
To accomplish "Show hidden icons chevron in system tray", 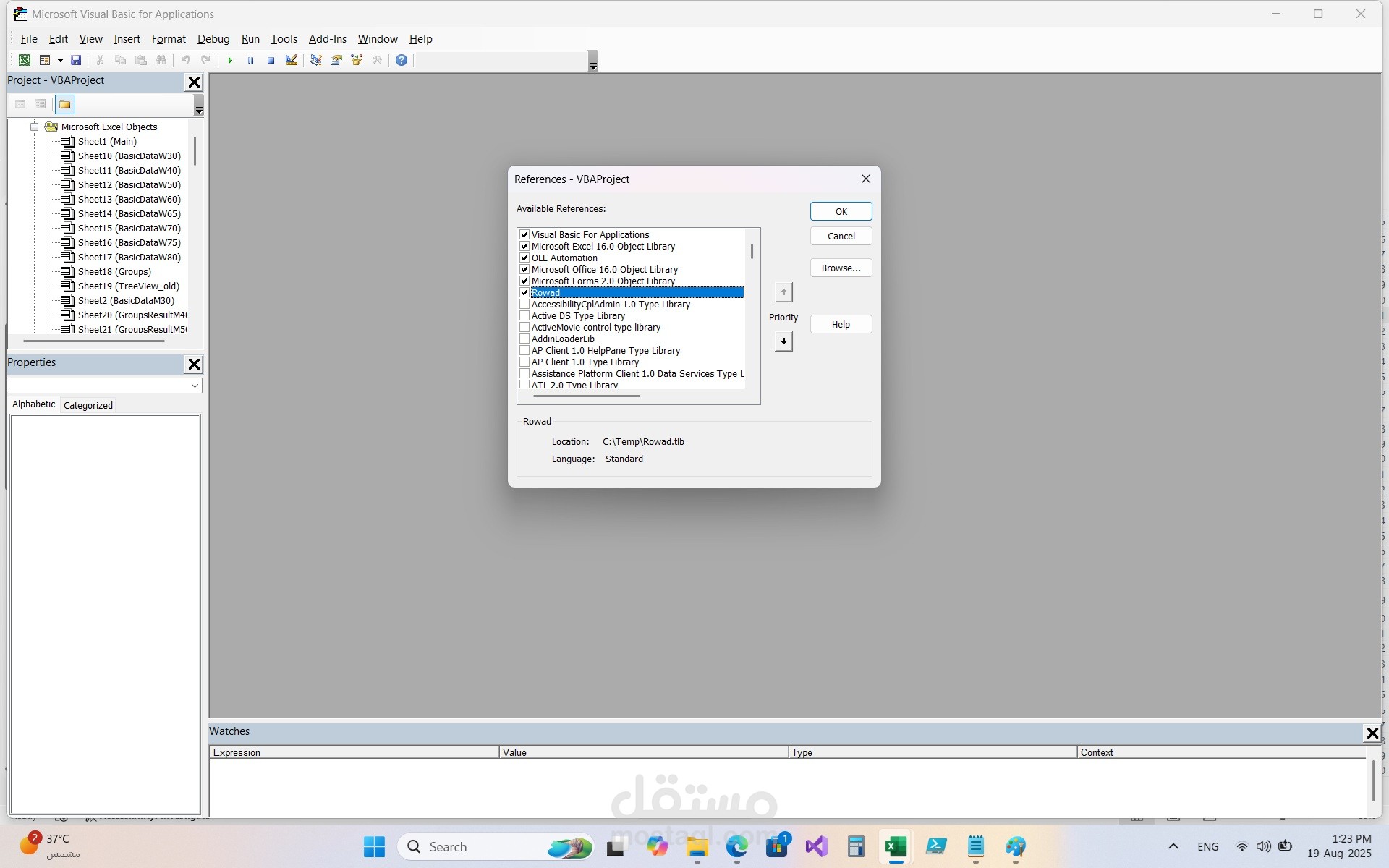I will (x=1173, y=846).
